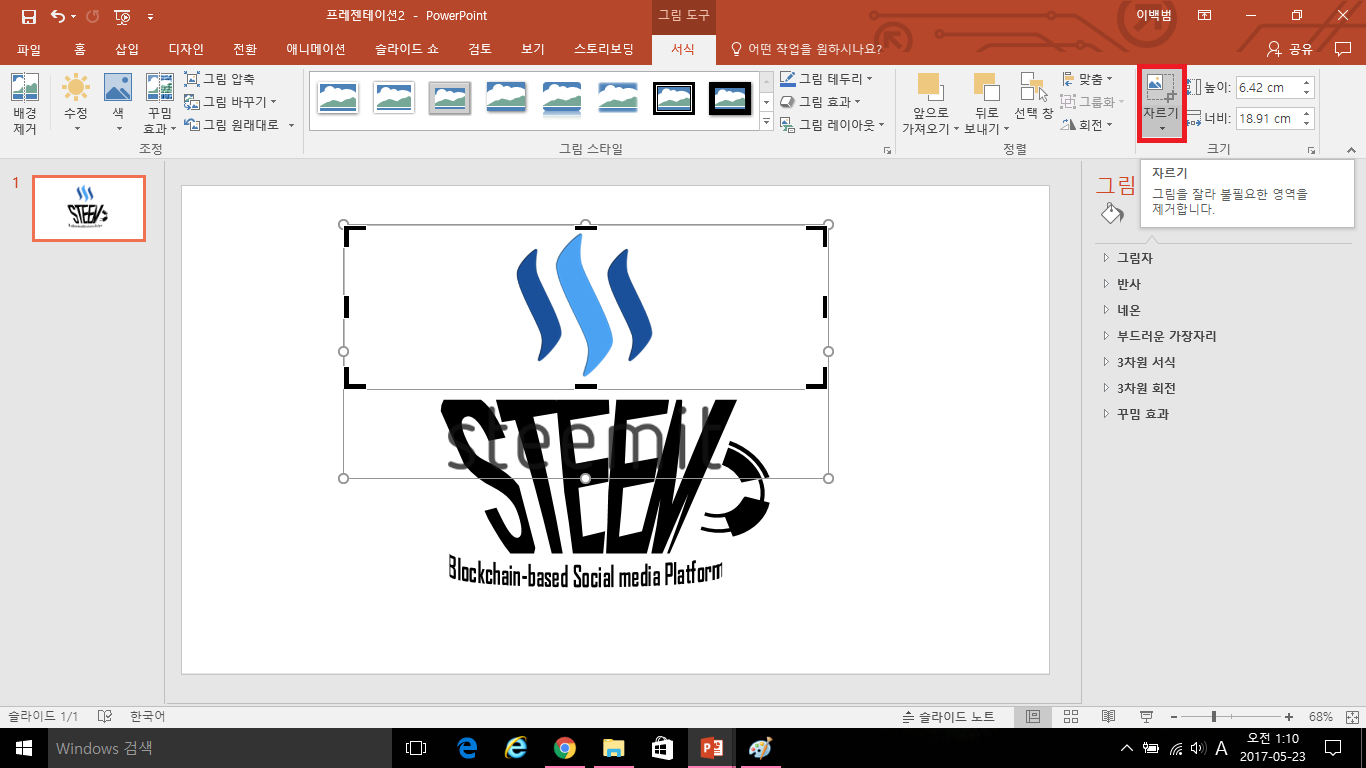The image size is (1366, 768).
Task: Click Send Backward (뒤로 보내기) icon
Action: (986, 87)
